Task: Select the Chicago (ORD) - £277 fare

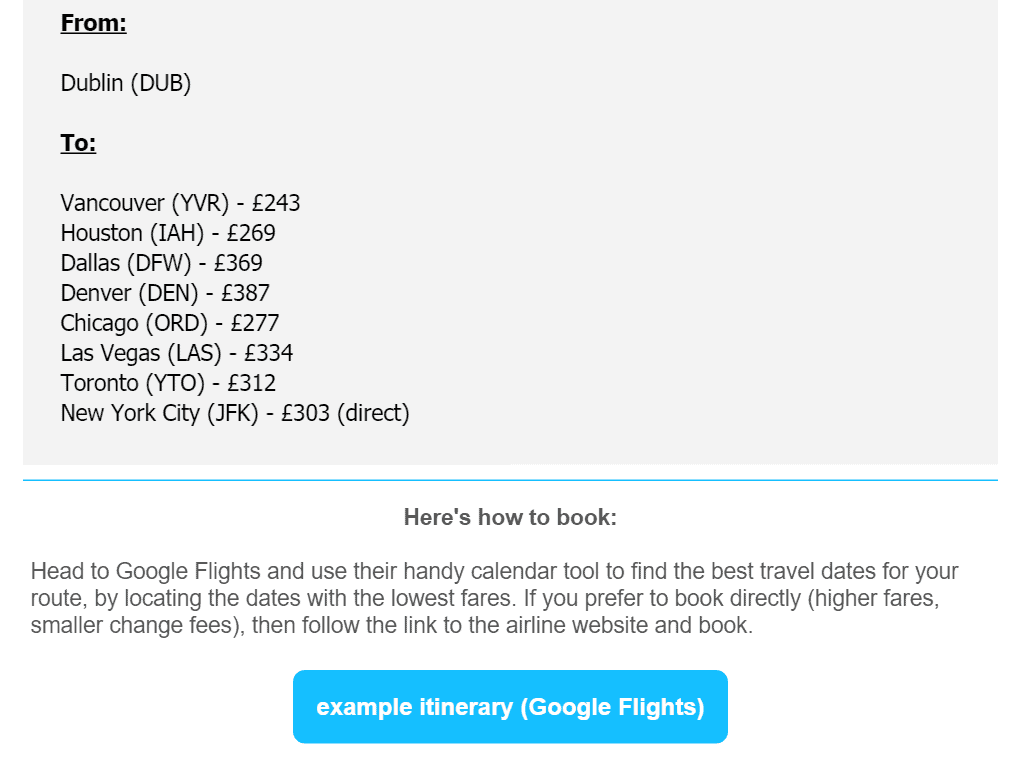Action: coord(170,323)
